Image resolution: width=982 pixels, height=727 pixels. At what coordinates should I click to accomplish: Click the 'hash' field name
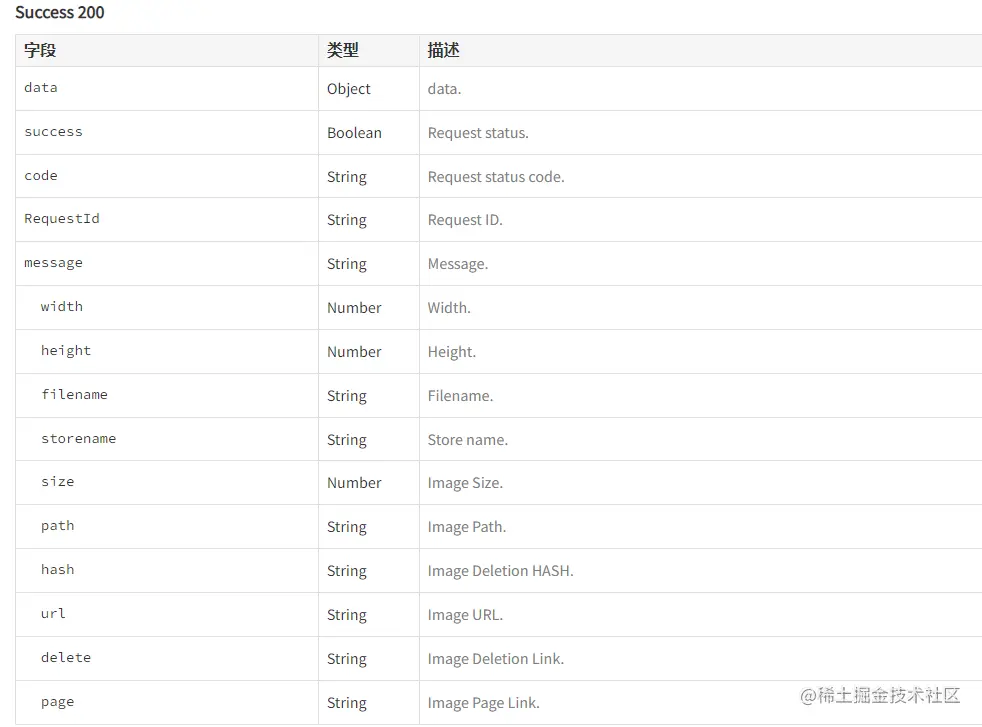pyautogui.click(x=58, y=570)
